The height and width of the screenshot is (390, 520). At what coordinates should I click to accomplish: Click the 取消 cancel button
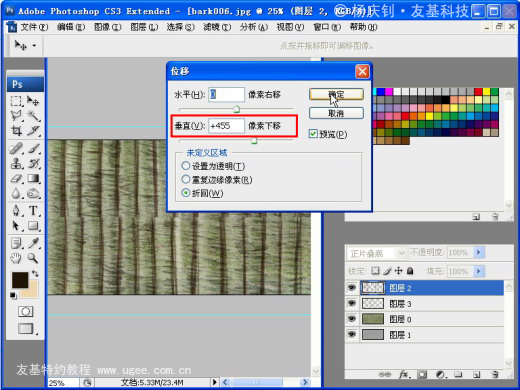pyautogui.click(x=336, y=113)
